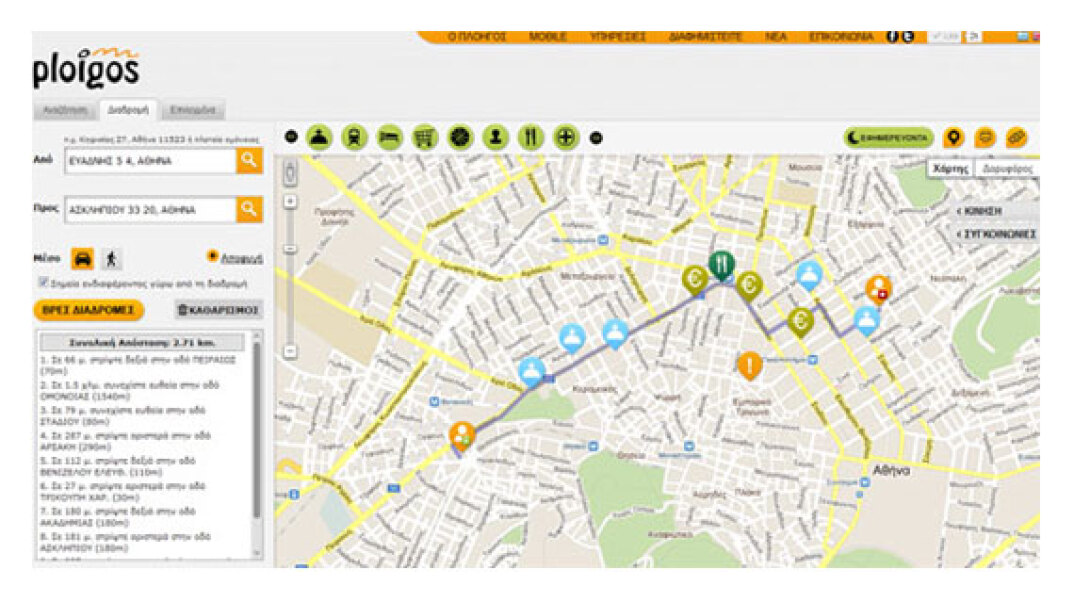
Task: Click search icon next to the Από field
Action: pos(249,160)
